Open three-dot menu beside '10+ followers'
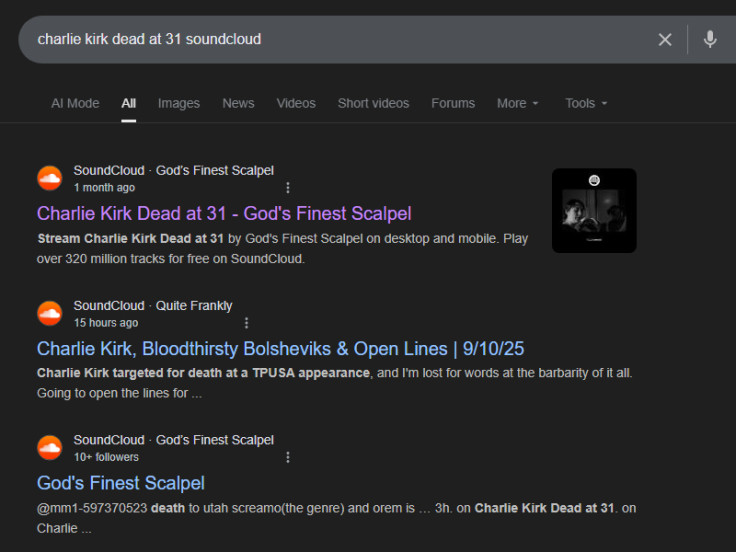The height and width of the screenshot is (552, 736). pyautogui.click(x=288, y=457)
